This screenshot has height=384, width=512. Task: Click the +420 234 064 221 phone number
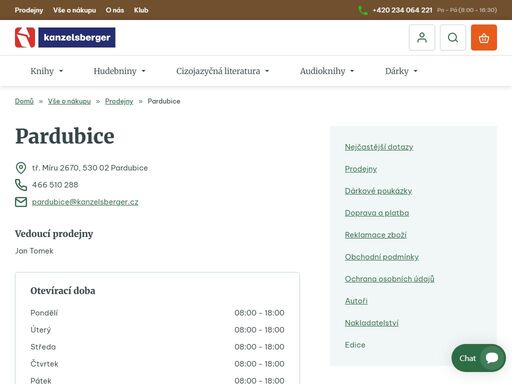point(402,10)
